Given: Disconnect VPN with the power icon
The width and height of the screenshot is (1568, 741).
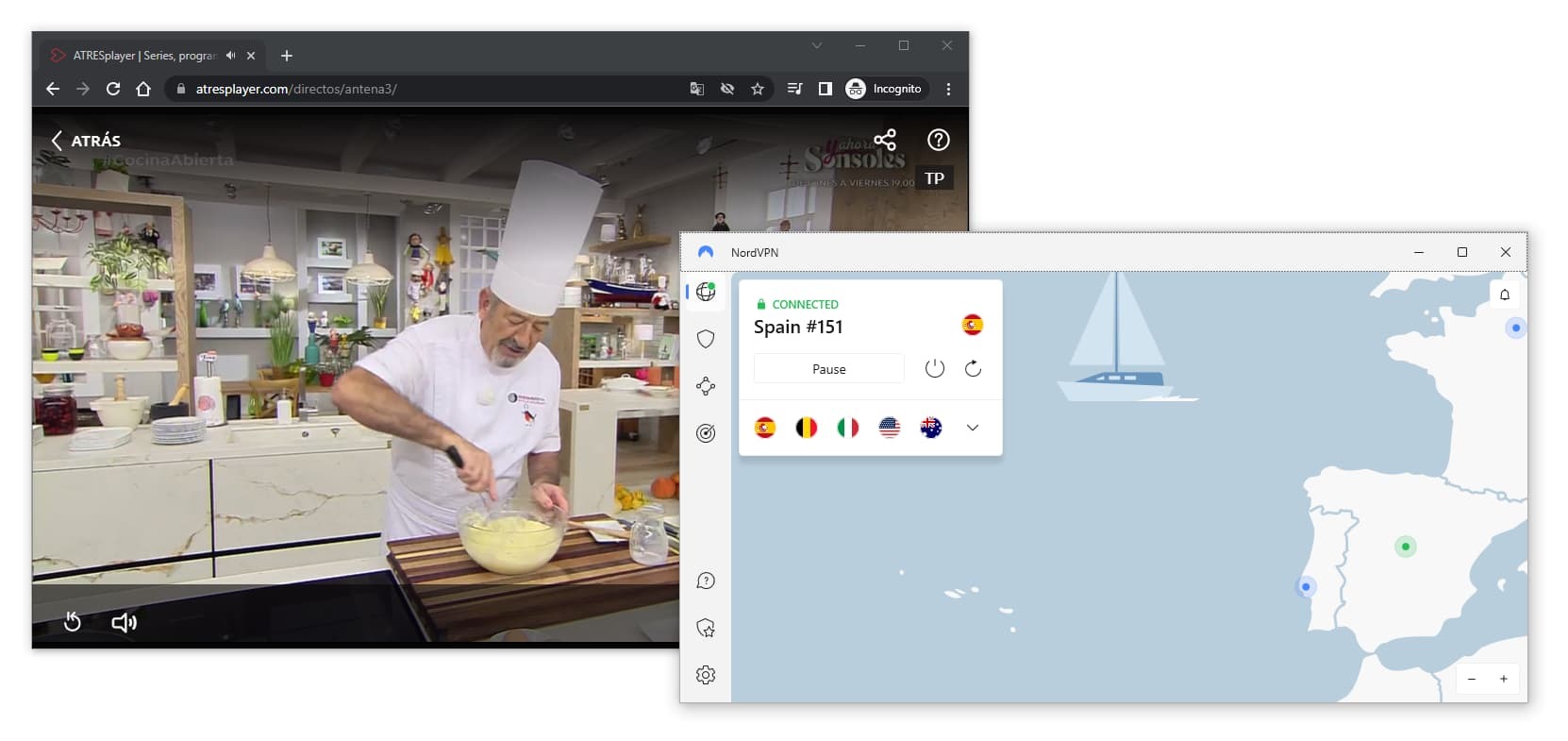Looking at the screenshot, I should pos(935,369).
